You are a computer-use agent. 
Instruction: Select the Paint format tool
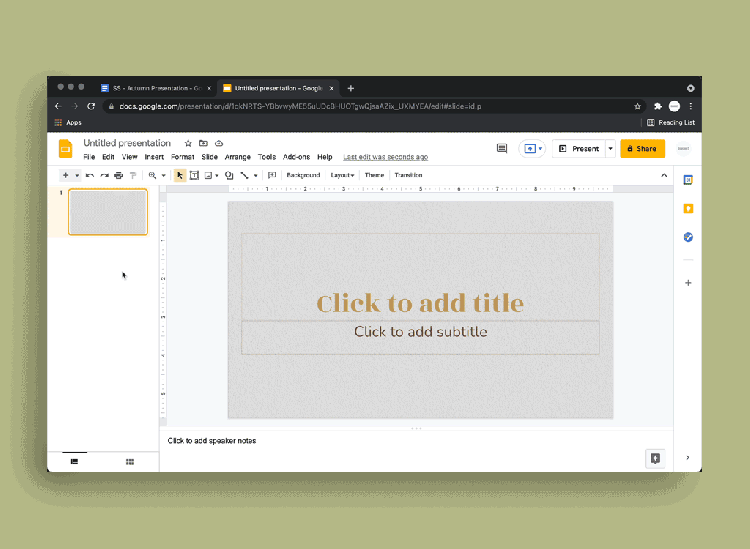point(133,176)
